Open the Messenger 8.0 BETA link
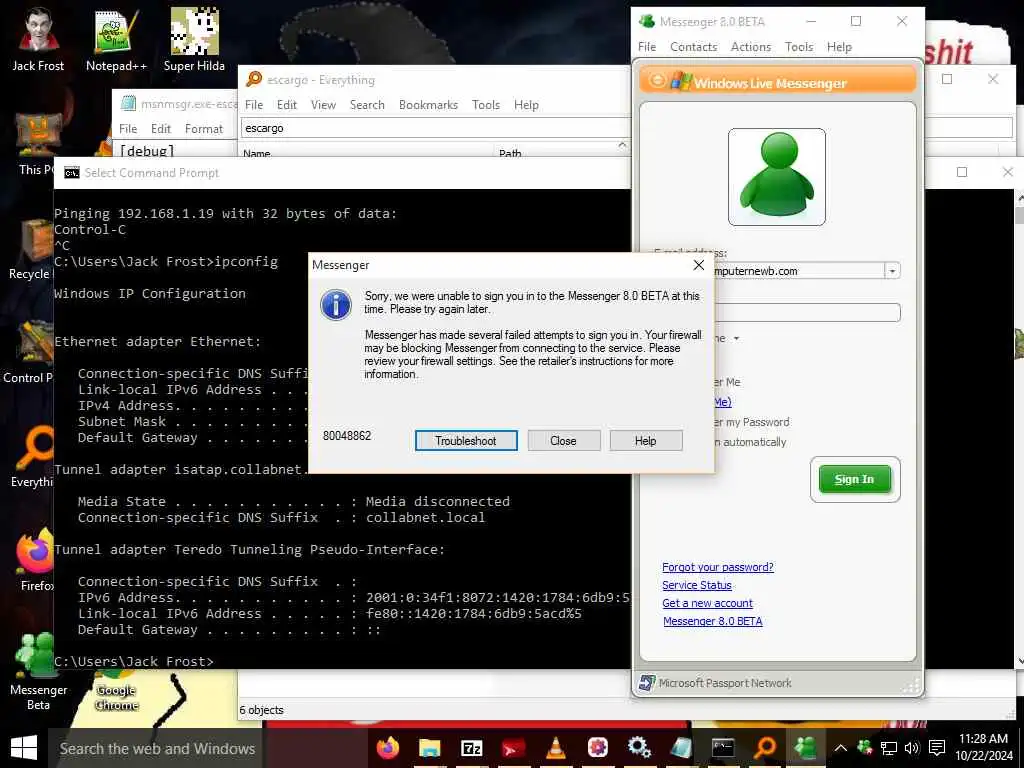Image resolution: width=1024 pixels, height=768 pixels. [x=713, y=621]
